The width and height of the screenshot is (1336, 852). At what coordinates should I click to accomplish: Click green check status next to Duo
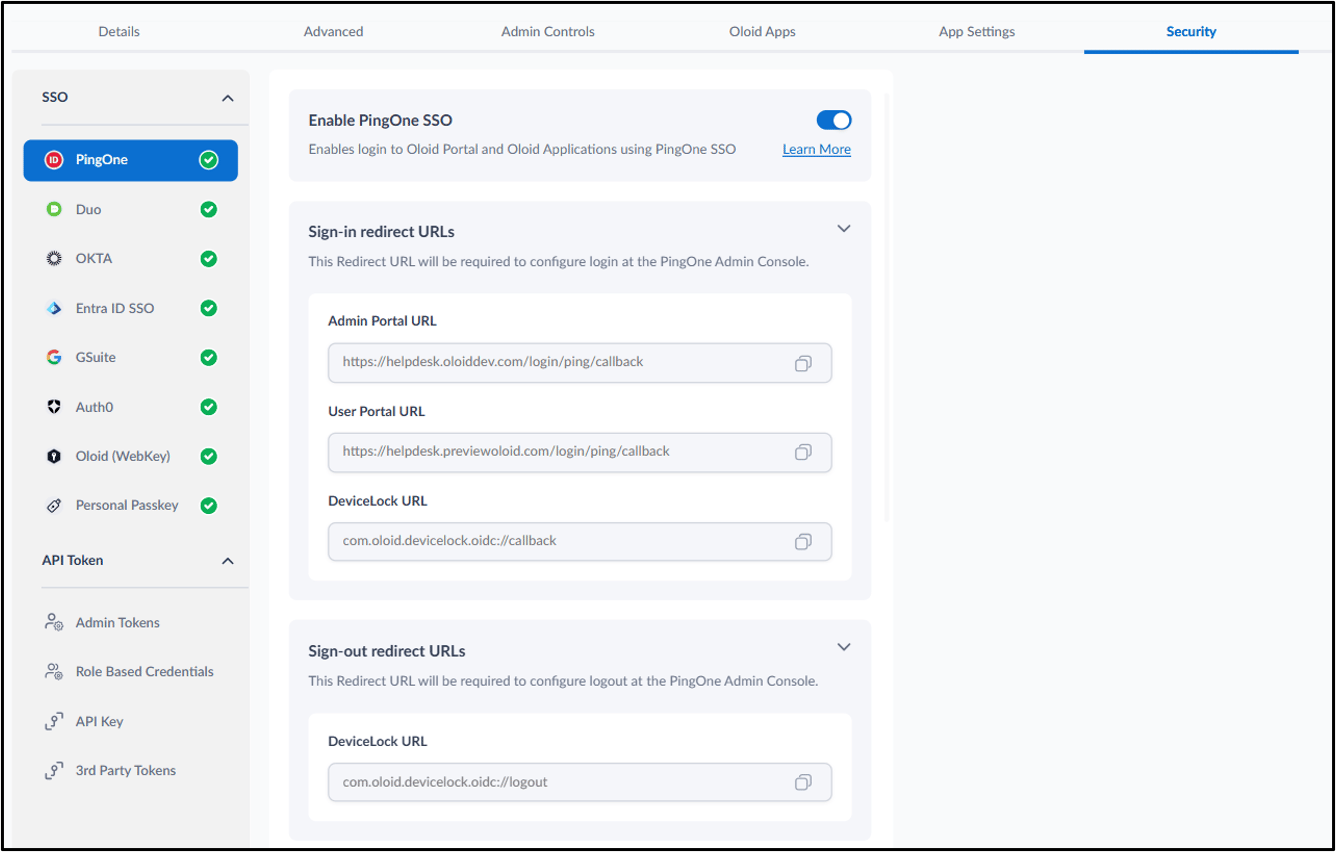pos(208,209)
